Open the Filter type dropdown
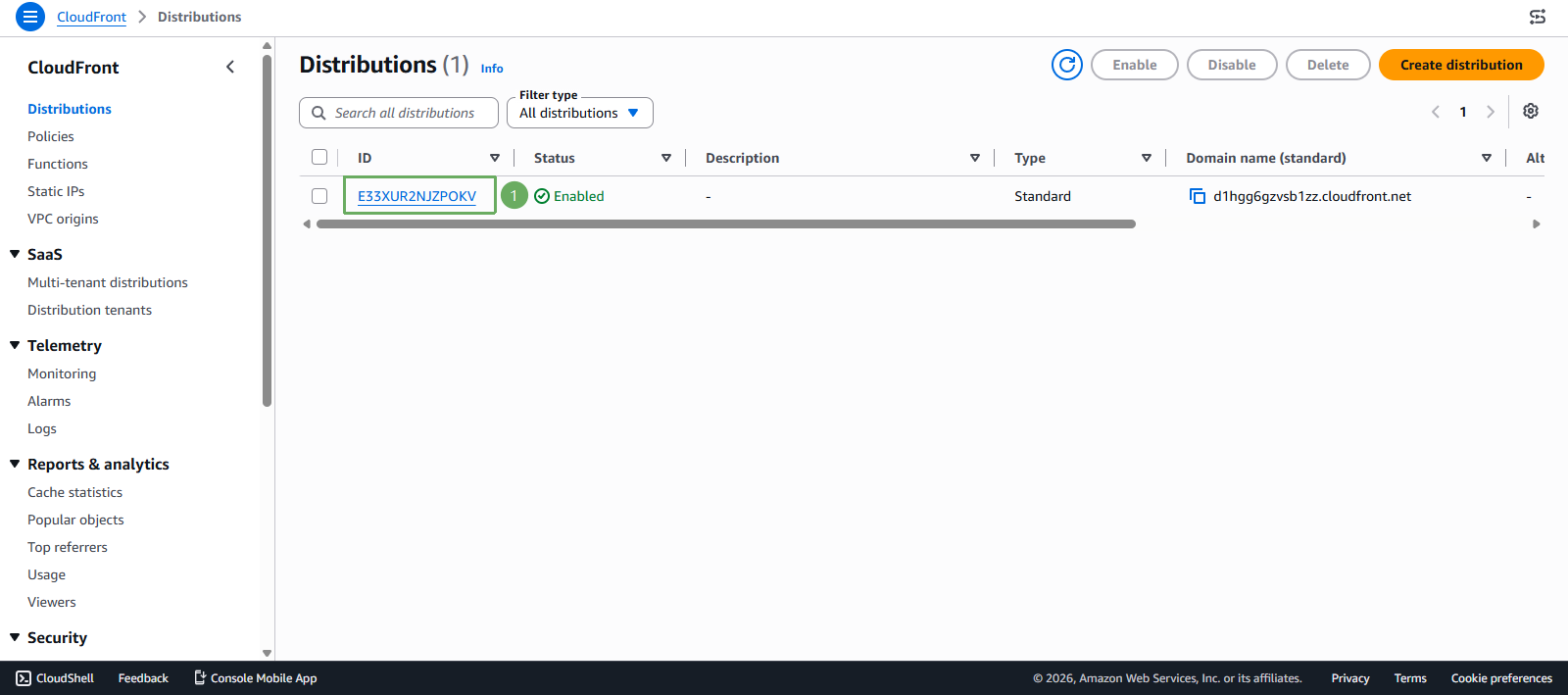Screen dimensions: 1568x695 click(580, 113)
